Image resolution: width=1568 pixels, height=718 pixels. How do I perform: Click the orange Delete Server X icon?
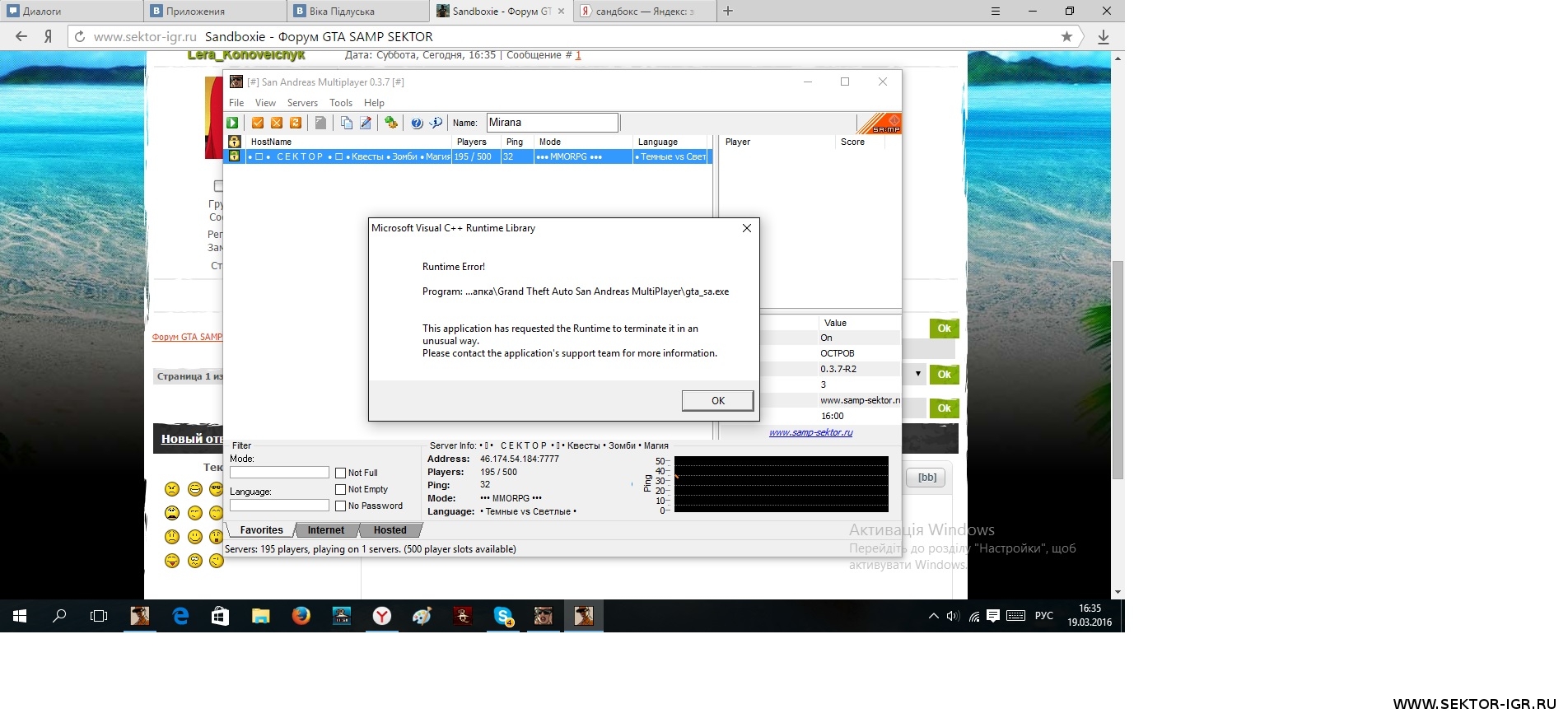pyautogui.click(x=277, y=123)
